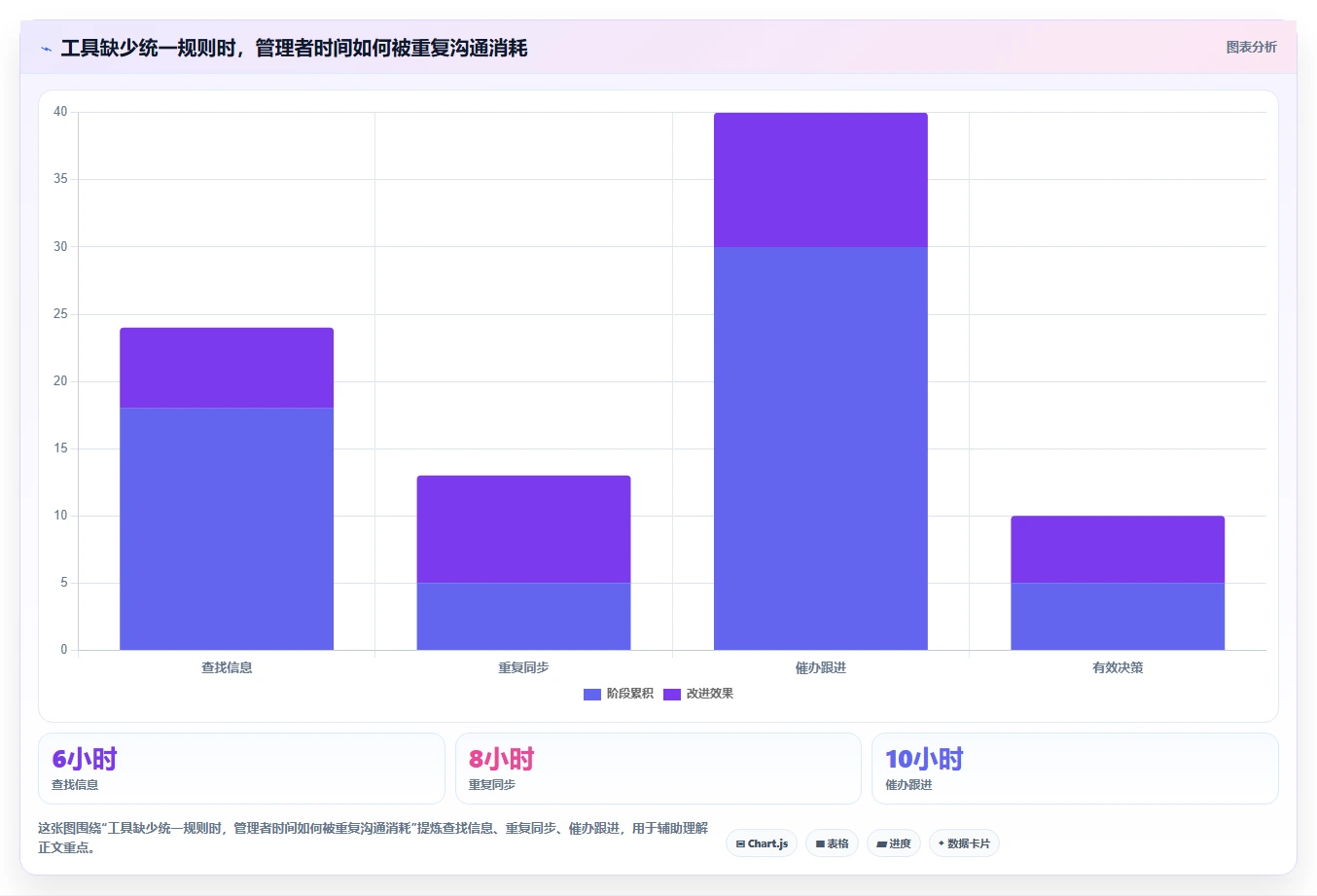Screen dimensions: 1317x896
Task: Click the blue 查找信息 bar segment
Action: click(x=227, y=528)
